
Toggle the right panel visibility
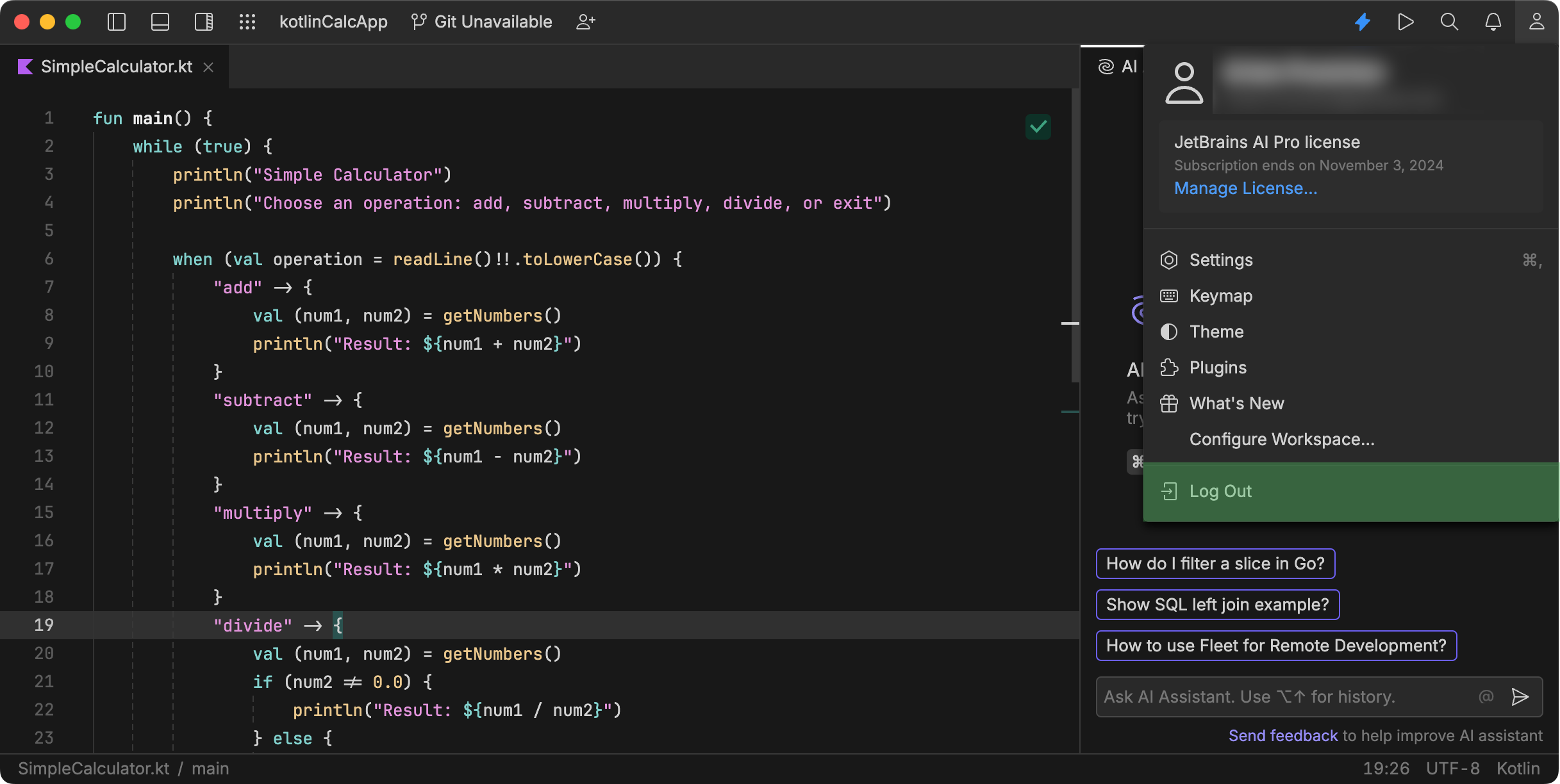[x=203, y=21]
